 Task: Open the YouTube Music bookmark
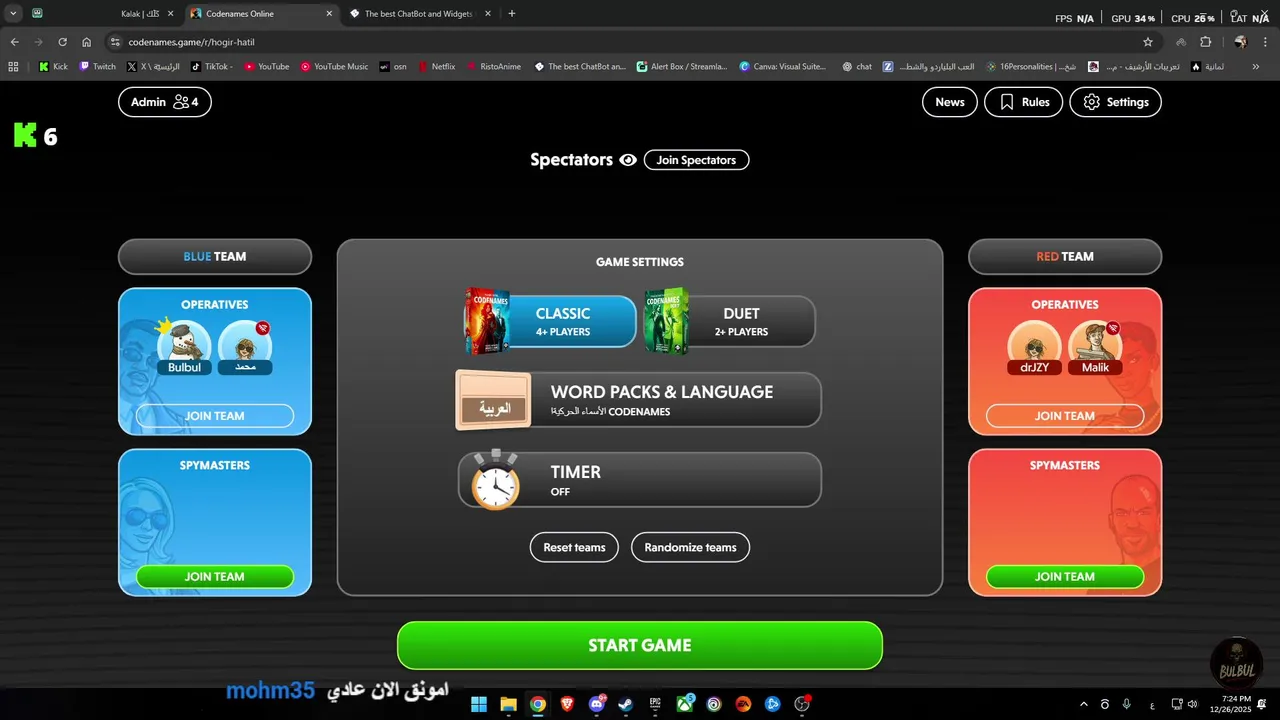(x=334, y=67)
